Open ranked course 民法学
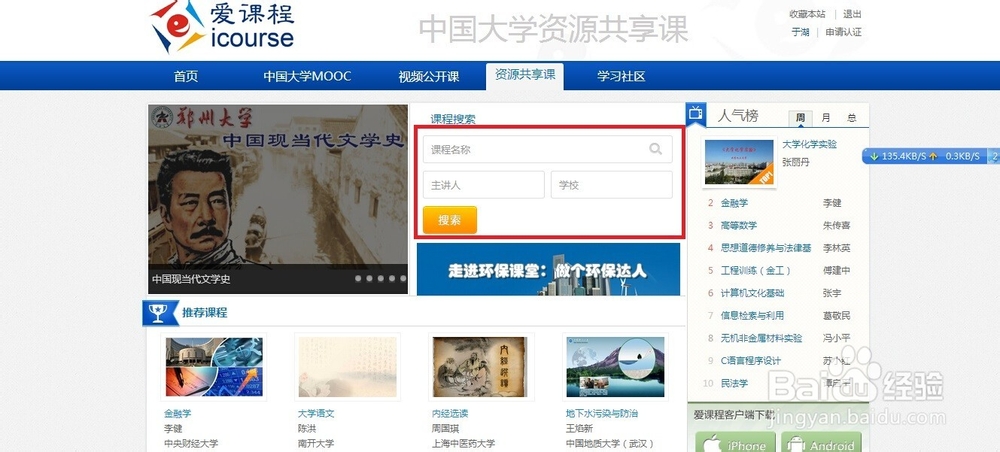 click(x=734, y=383)
